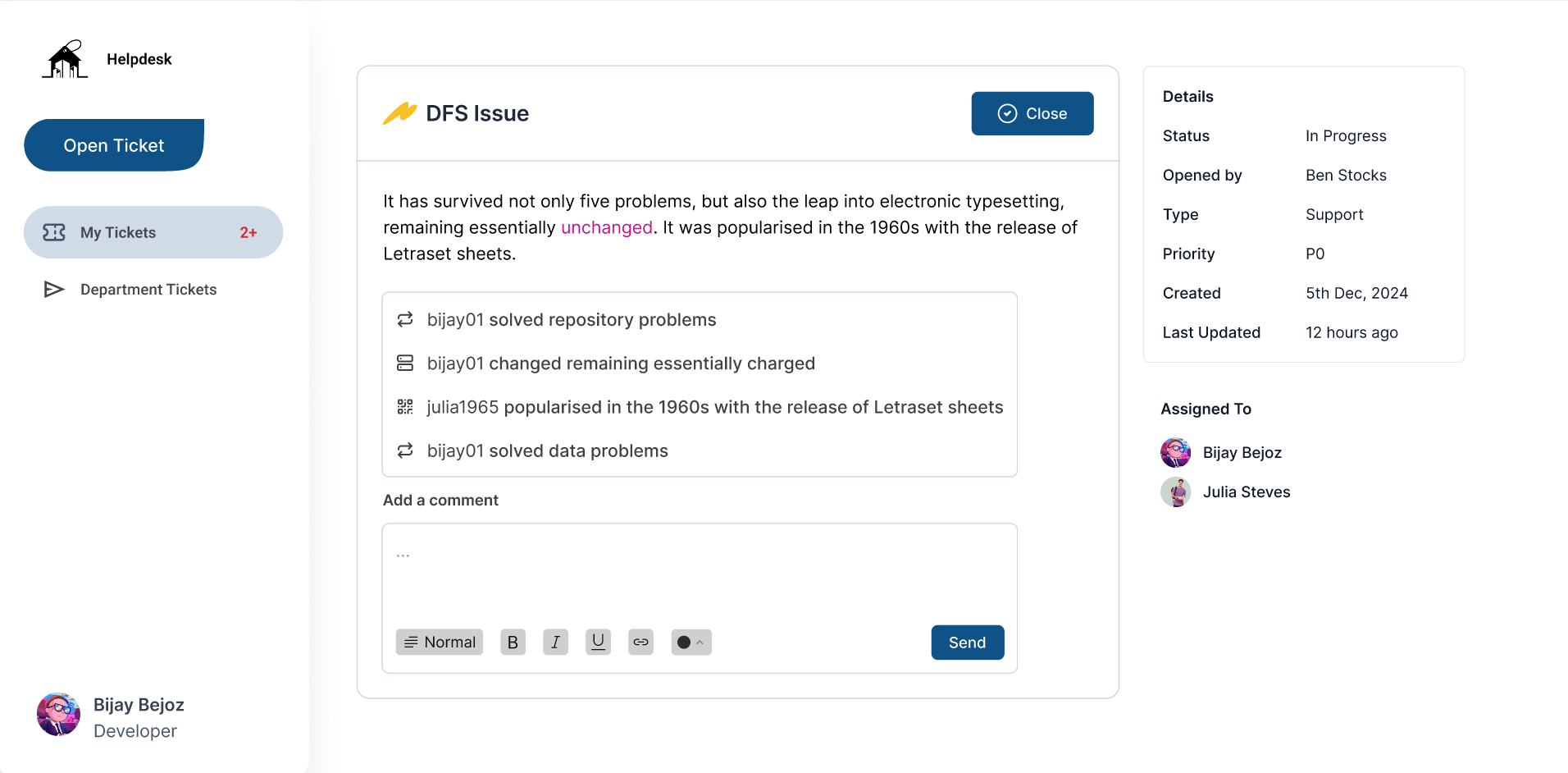The width and height of the screenshot is (1568, 773).
Task: Click the grid icon next to julia1965's activity
Action: click(405, 406)
